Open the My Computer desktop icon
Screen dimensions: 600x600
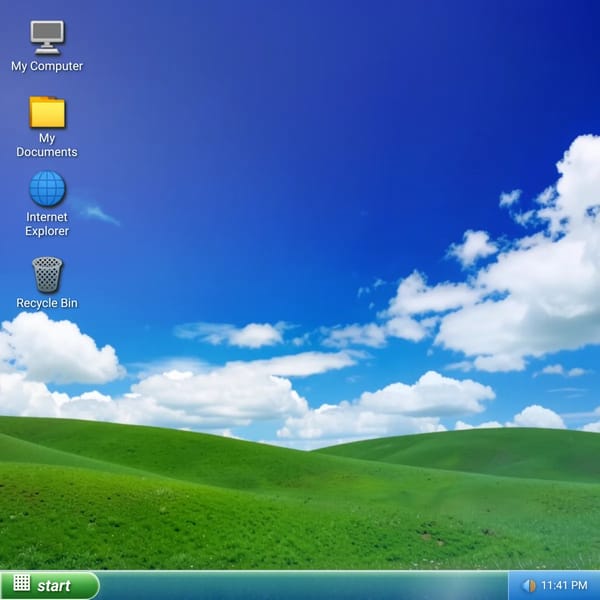(x=47, y=37)
